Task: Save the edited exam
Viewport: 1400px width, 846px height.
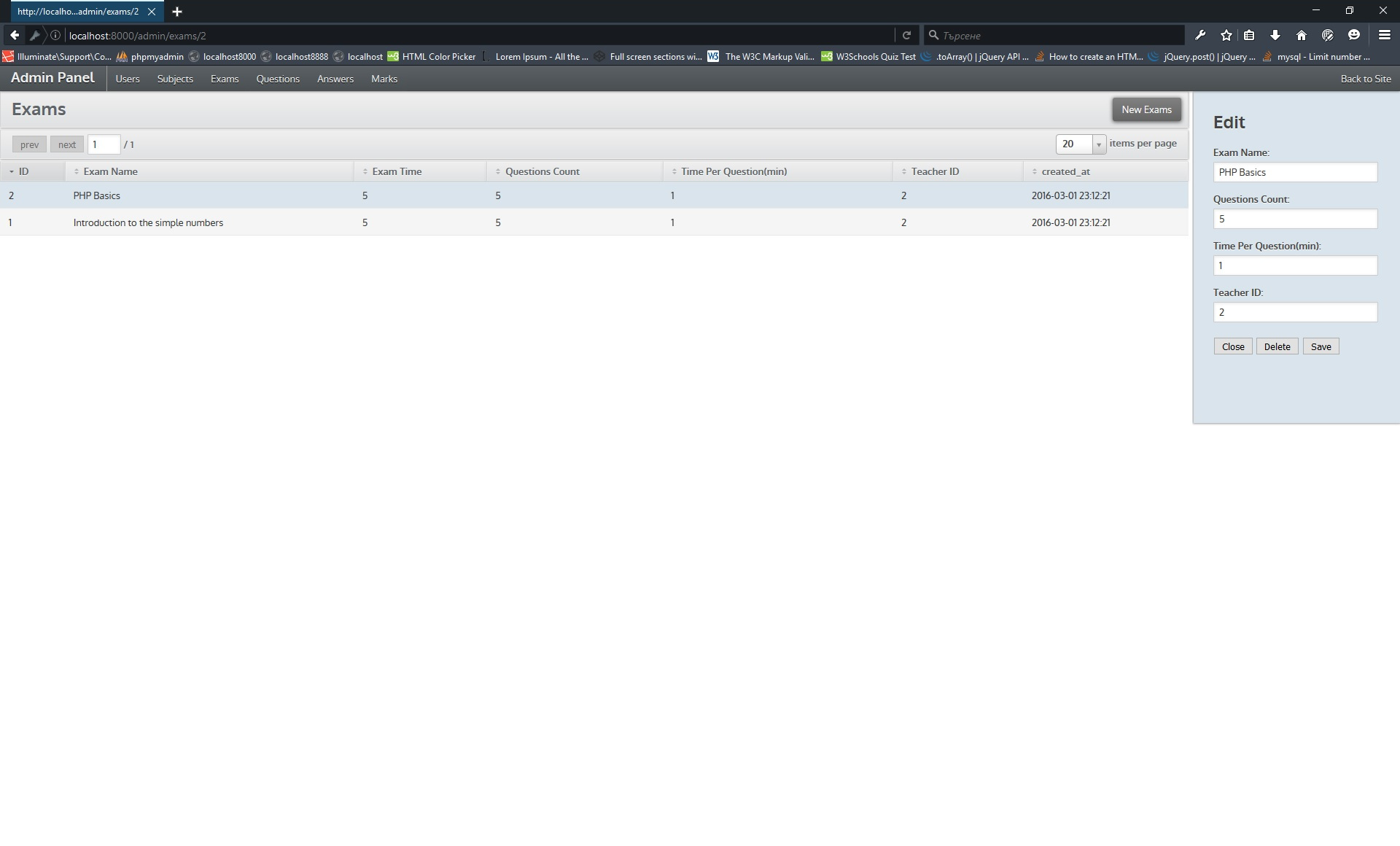Action: click(x=1321, y=346)
